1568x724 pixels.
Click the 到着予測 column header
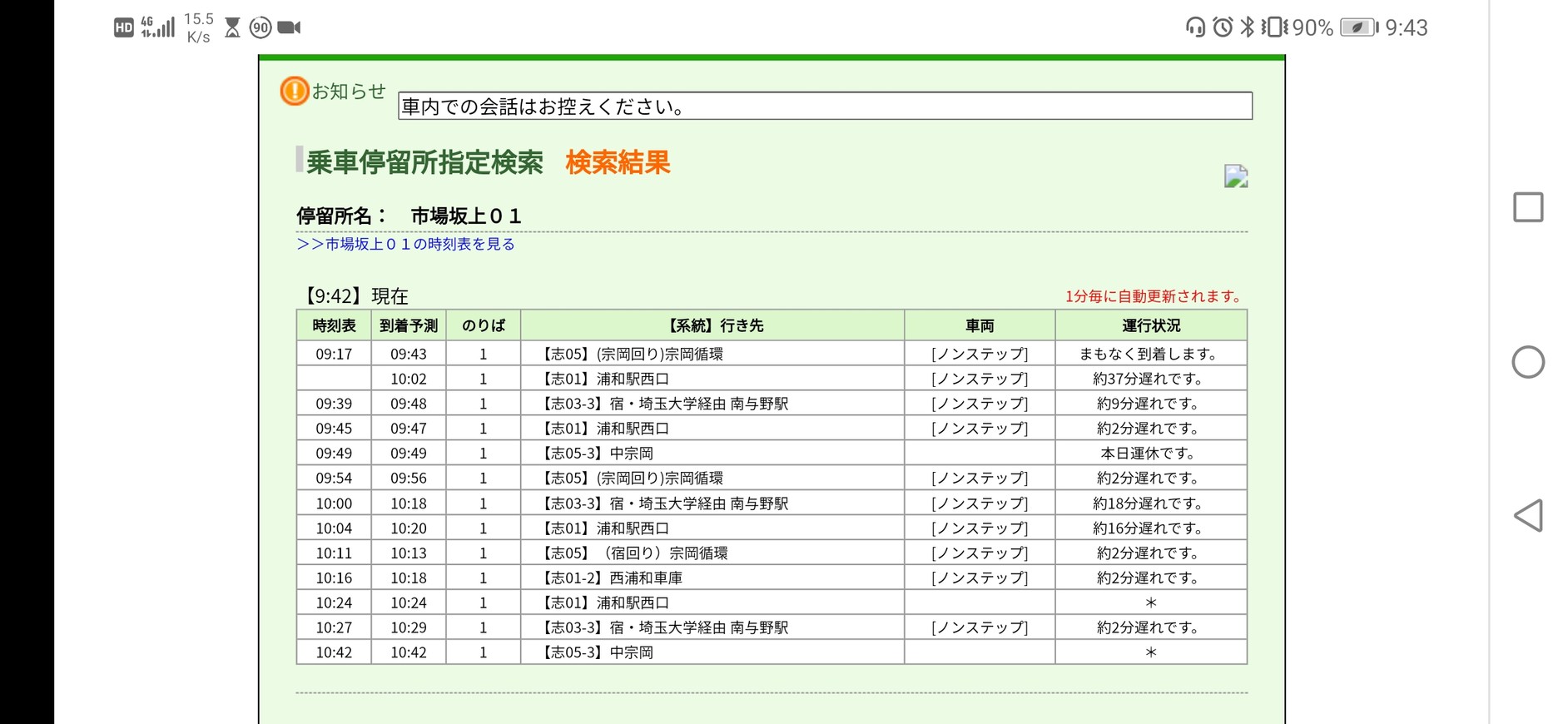tap(408, 325)
